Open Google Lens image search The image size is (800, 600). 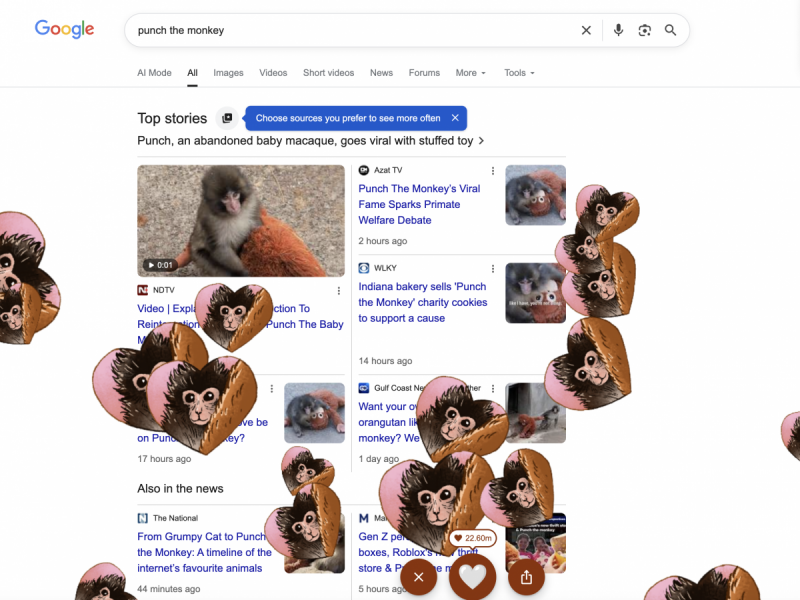tap(644, 31)
